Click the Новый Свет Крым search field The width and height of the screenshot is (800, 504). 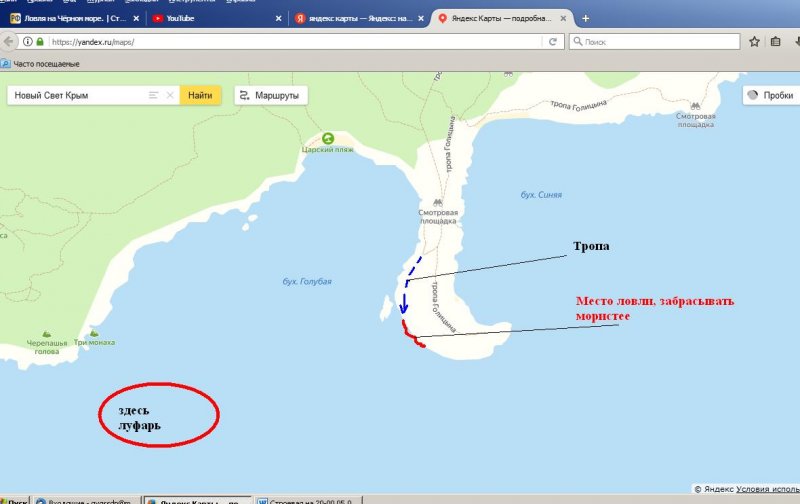coord(75,95)
